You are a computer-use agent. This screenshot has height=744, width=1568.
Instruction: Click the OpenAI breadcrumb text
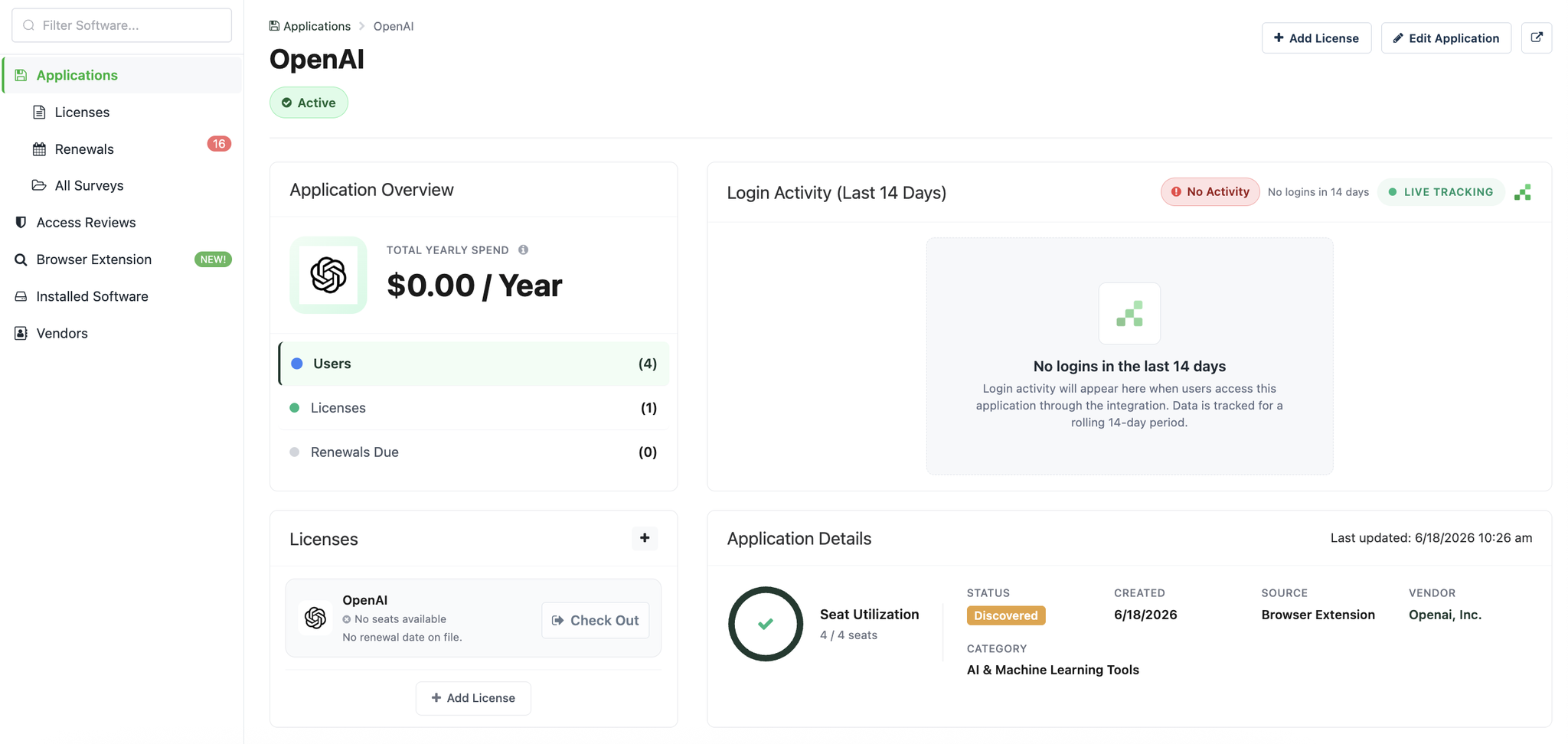(394, 26)
